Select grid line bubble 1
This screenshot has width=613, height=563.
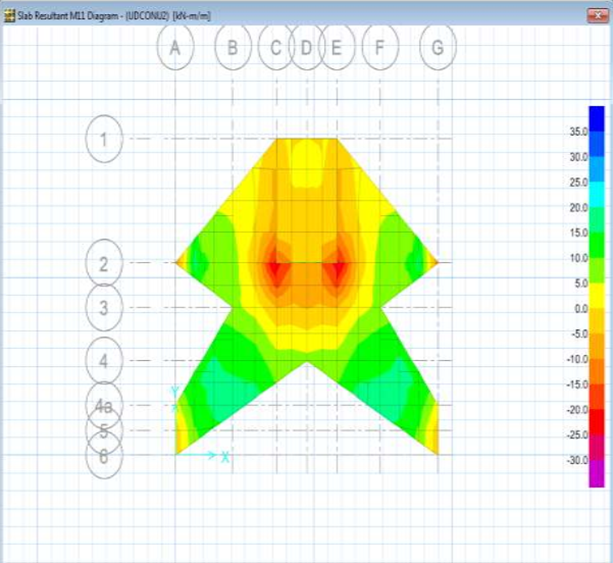(104, 139)
